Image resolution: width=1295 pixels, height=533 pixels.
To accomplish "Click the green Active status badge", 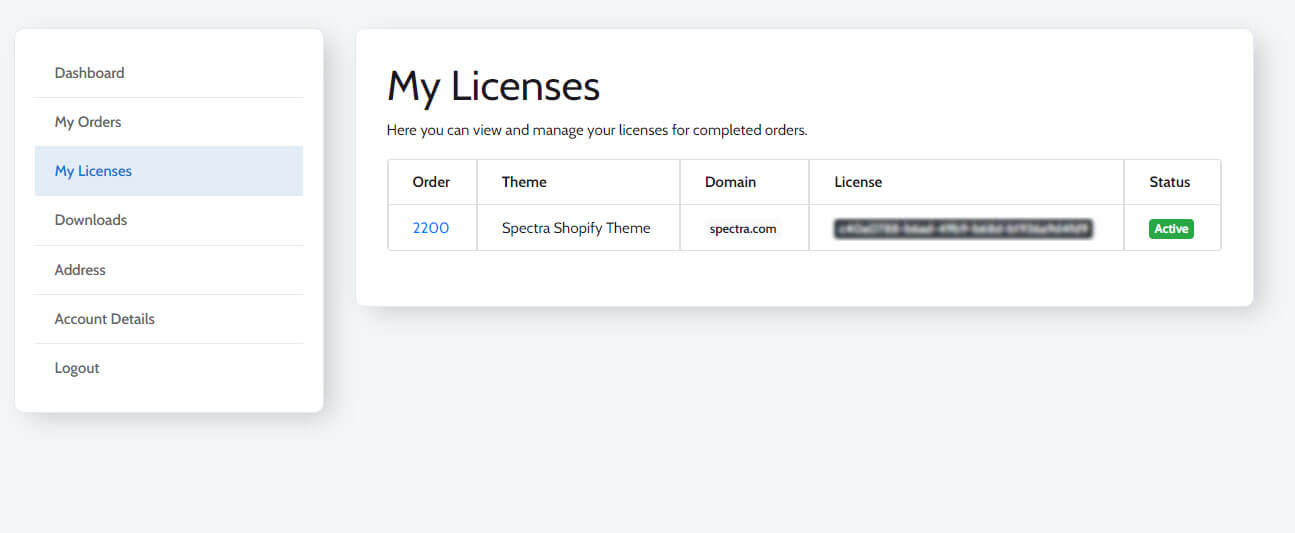I will coord(1171,229).
